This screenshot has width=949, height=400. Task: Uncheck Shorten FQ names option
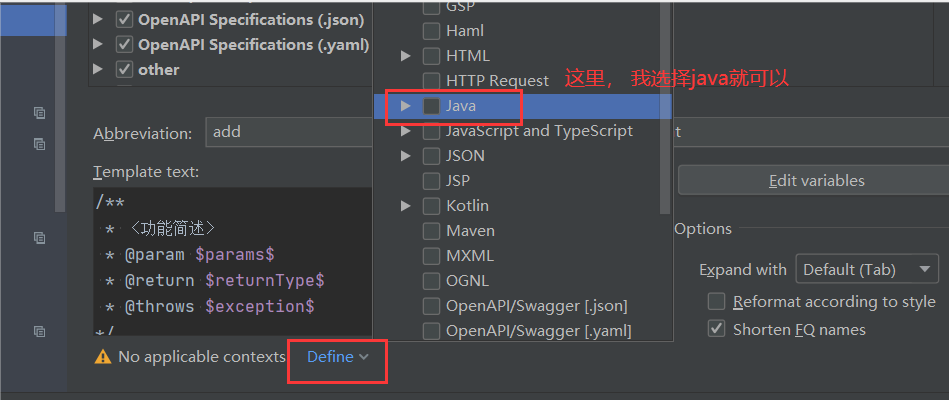[717, 329]
